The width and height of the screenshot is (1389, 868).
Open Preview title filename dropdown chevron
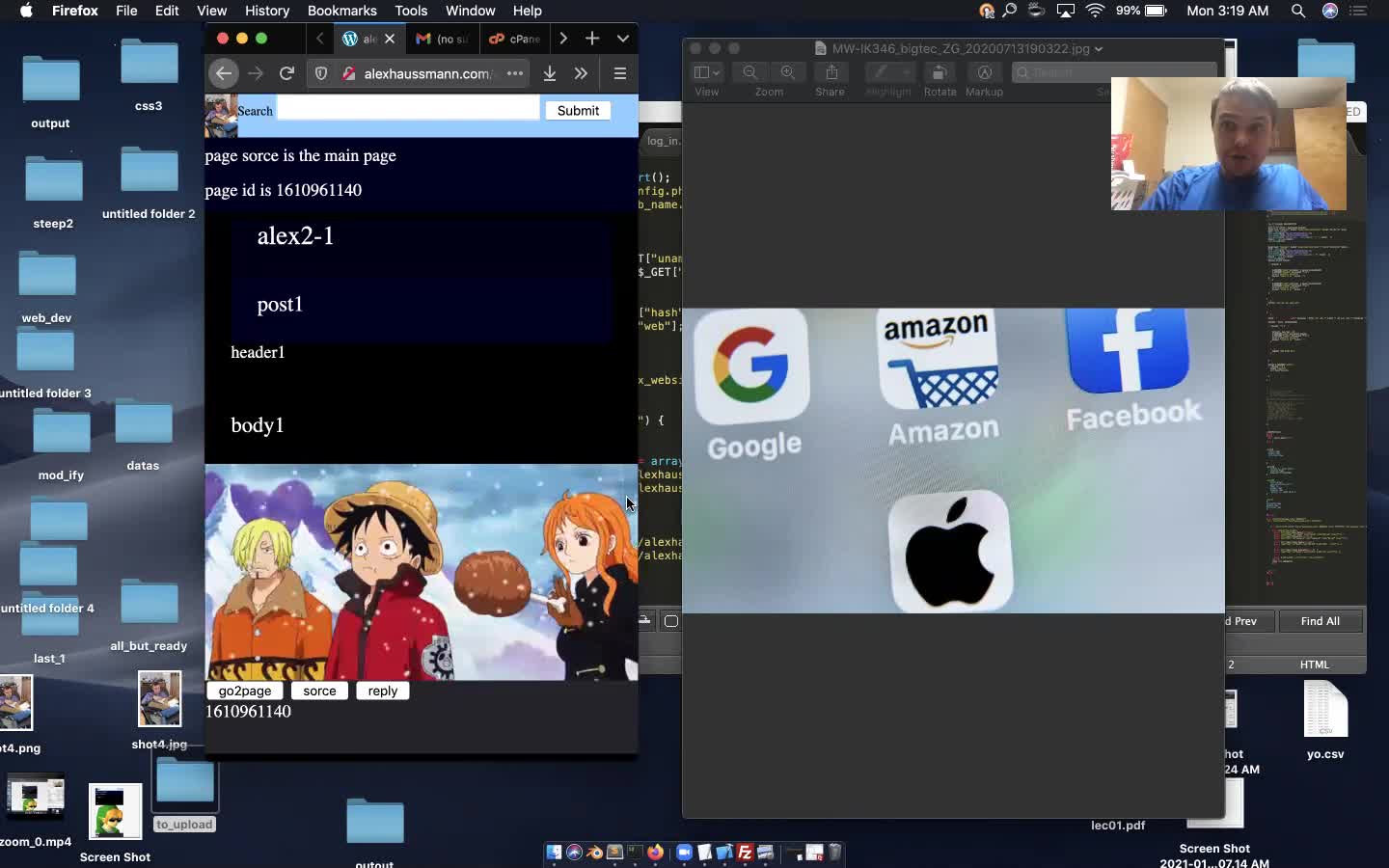tap(1098, 48)
